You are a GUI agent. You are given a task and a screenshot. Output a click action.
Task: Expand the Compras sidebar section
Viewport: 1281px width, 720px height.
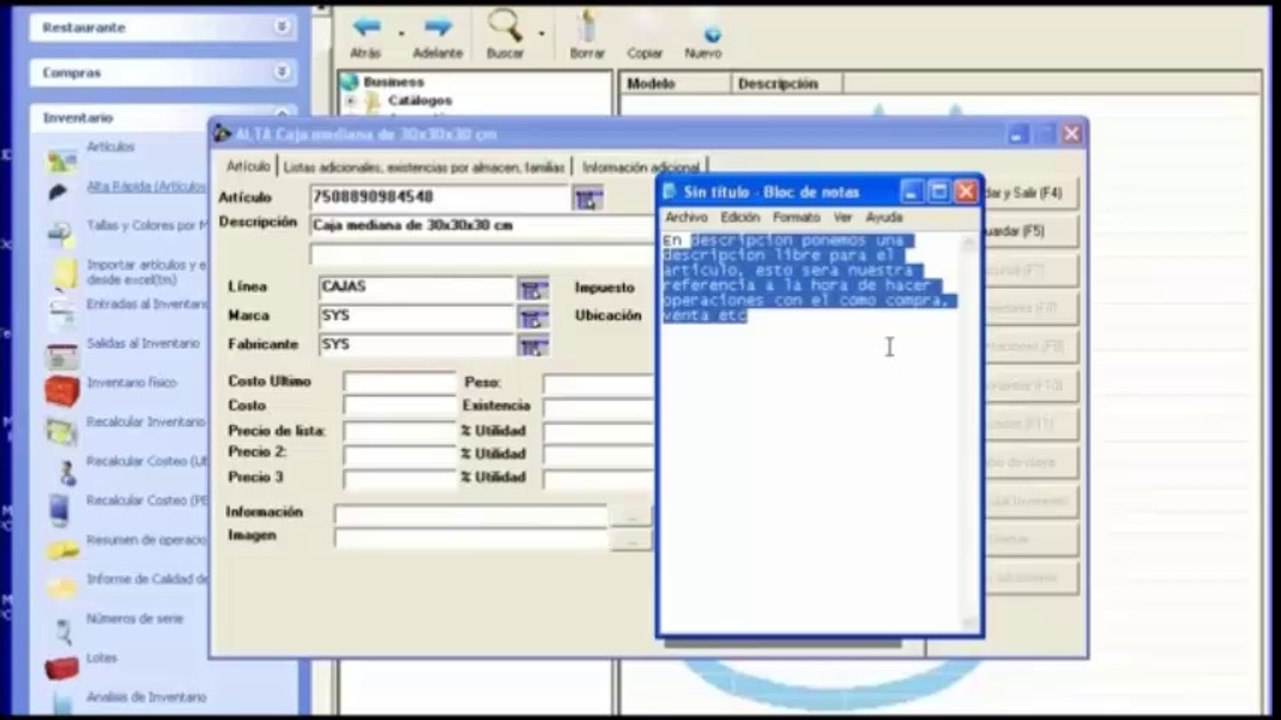tap(282, 72)
